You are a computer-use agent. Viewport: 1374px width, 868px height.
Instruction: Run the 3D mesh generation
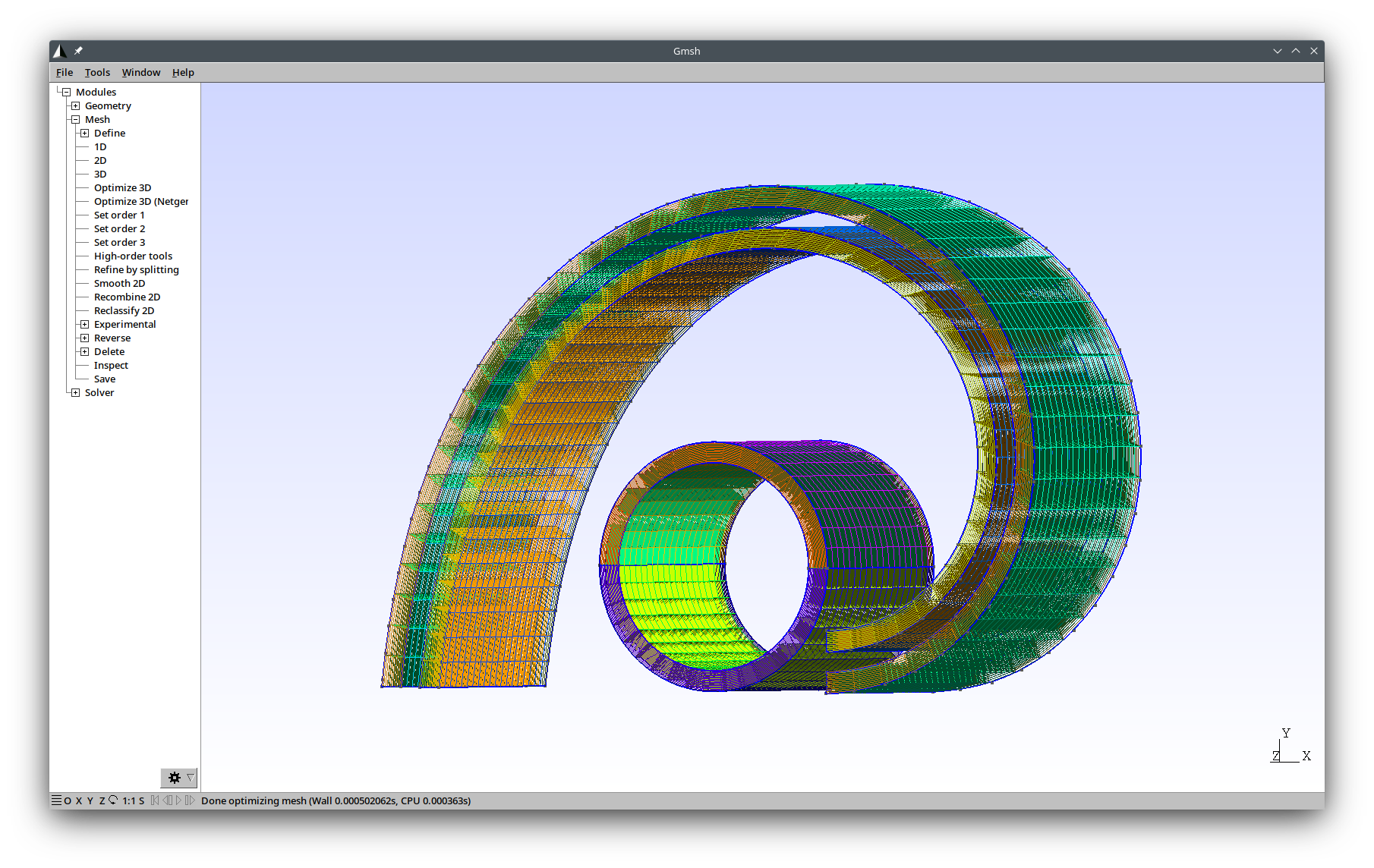pyautogui.click(x=100, y=175)
